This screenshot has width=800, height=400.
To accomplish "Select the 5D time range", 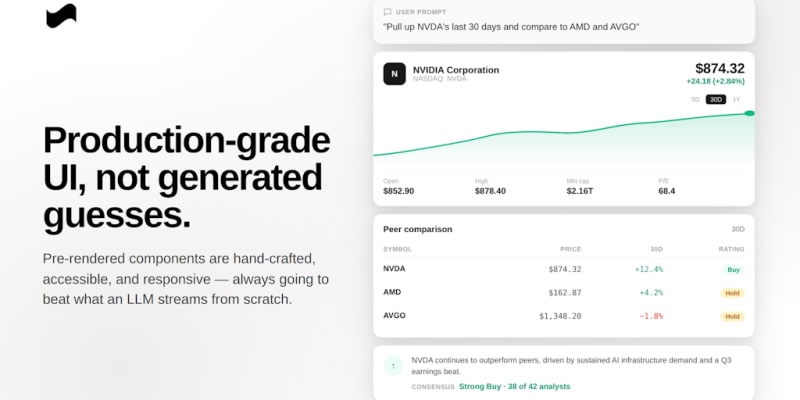I will 695,99.
